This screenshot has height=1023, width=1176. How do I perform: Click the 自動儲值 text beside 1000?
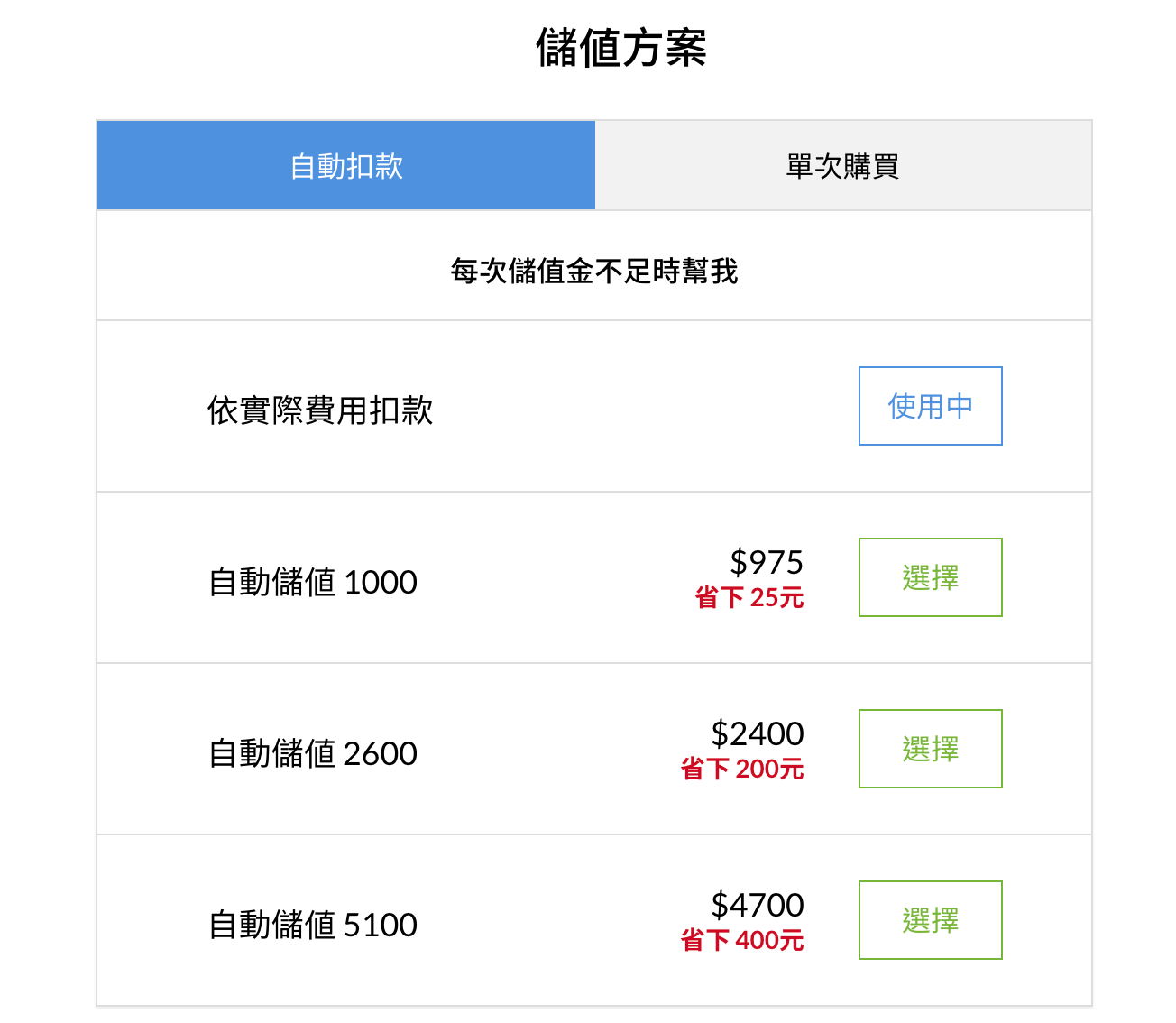272,583
